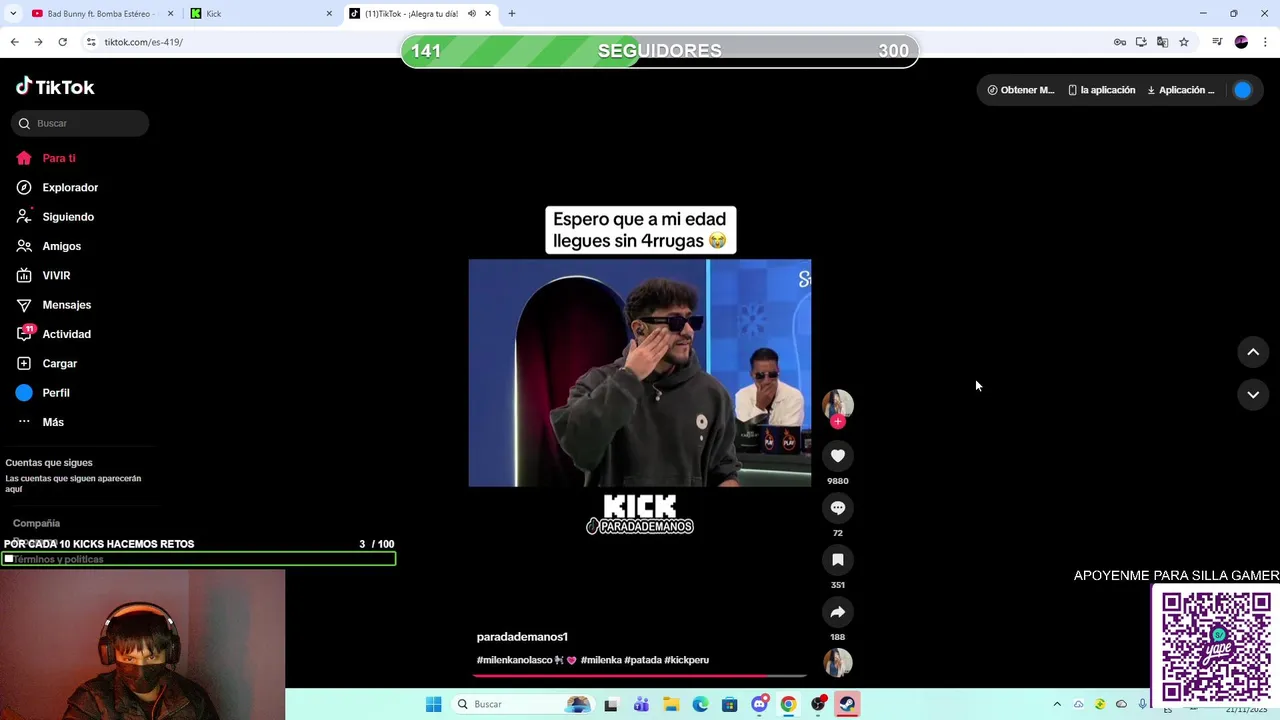Reload the current page
Viewport: 1280px width, 720px height.
62,42
